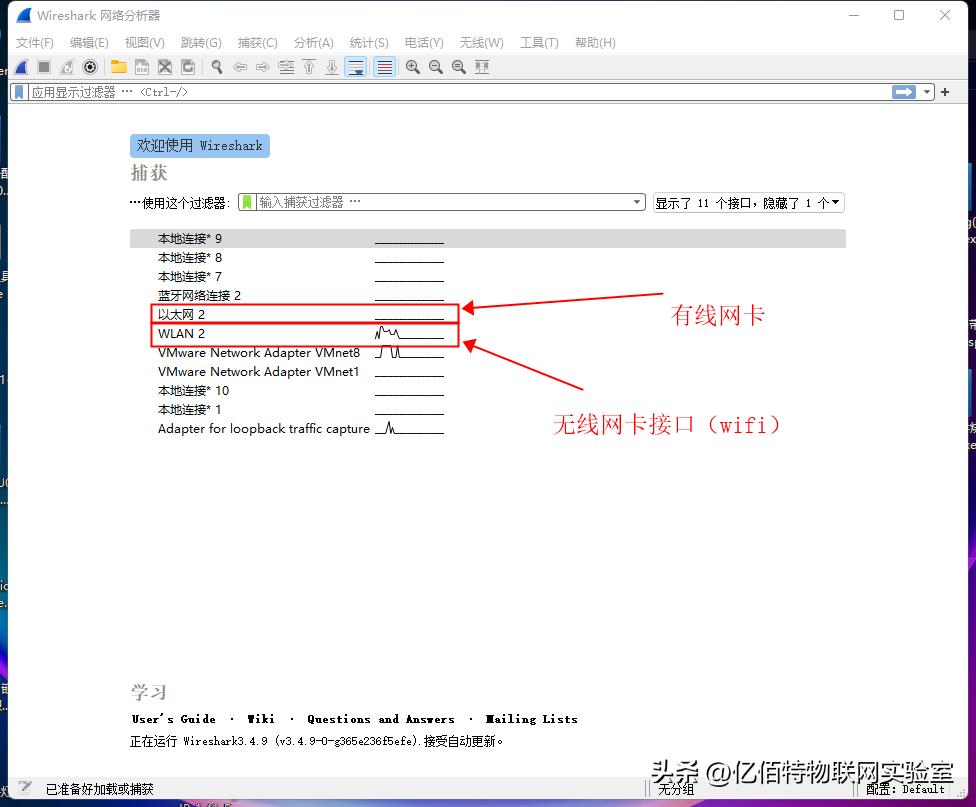Open a capture file via folder icon

[x=118, y=66]
